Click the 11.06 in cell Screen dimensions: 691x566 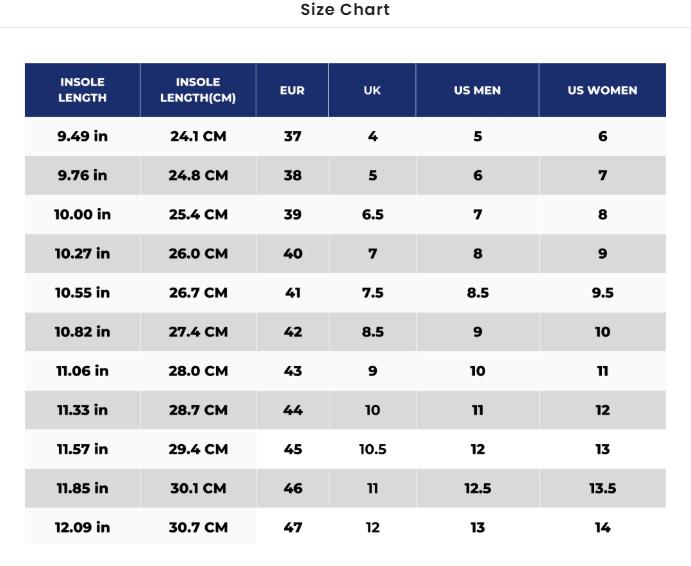pos(82,370)
